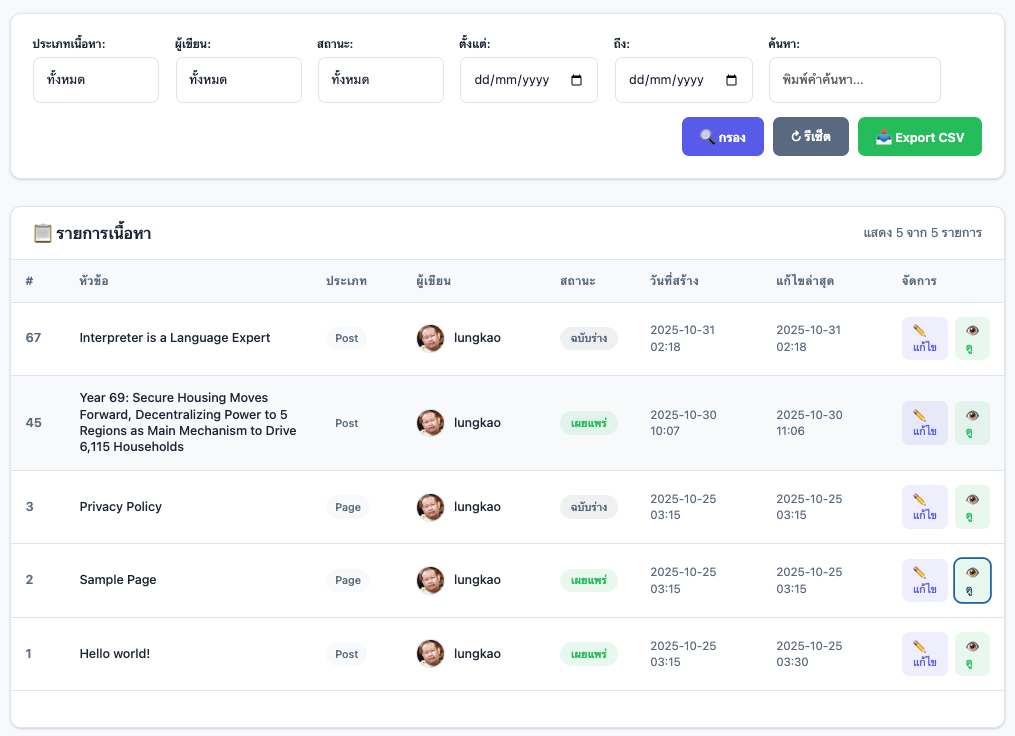Focus the ค้นหา search text field

tap(854, 80)
